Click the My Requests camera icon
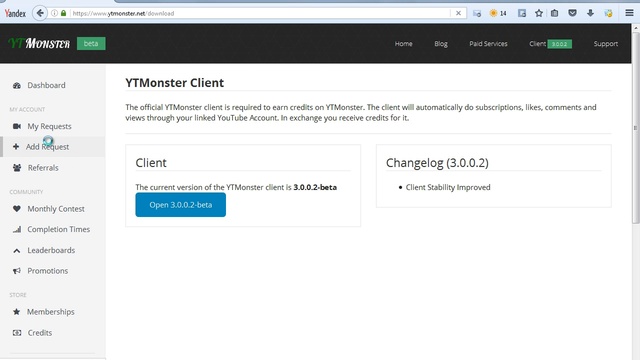This screenshot has width=640, height=360. [x=17, y=126]
